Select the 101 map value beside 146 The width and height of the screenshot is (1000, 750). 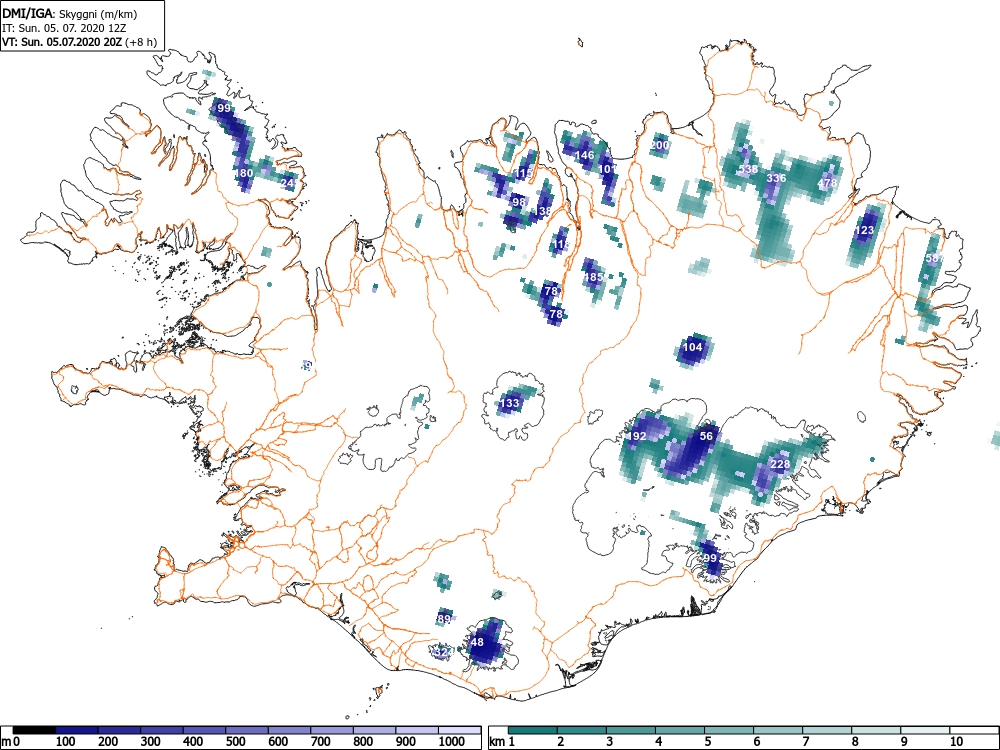pos(608,169)
